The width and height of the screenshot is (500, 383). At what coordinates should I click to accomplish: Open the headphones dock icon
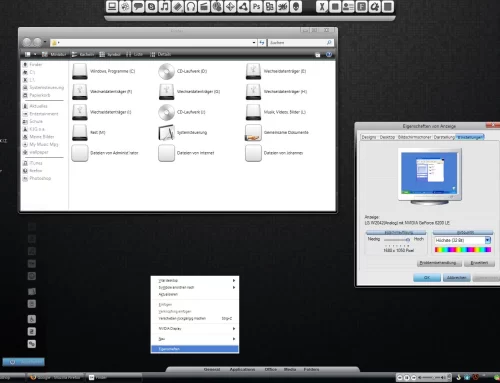191,7
